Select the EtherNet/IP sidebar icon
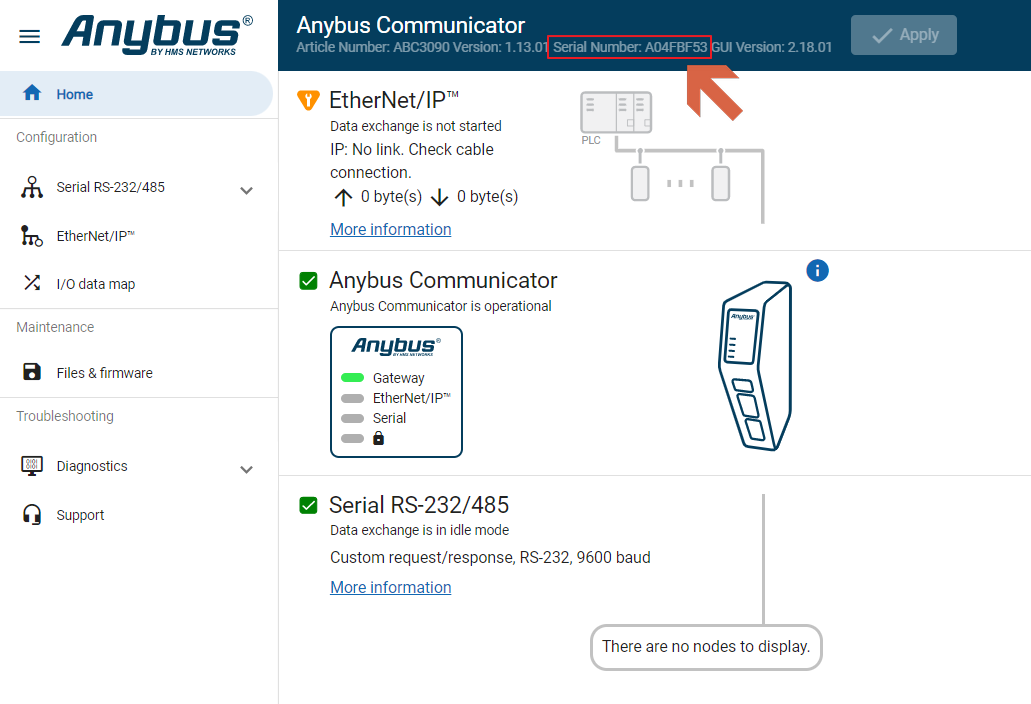Screen dimensions: 1031x704 tap(32, 236)
